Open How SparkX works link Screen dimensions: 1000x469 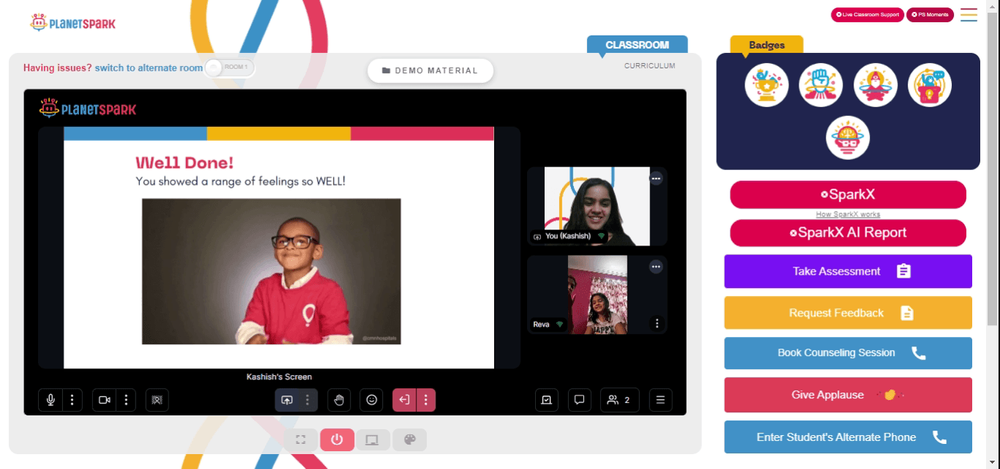point(848,214)
